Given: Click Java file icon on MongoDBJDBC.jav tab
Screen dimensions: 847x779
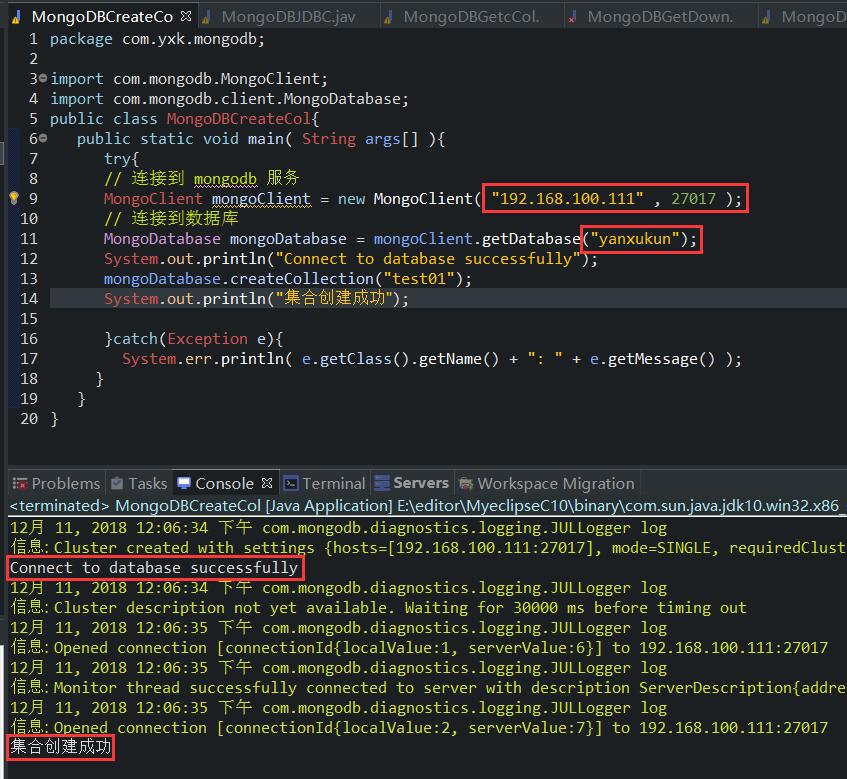Looking at the screenshot, I should pos(206,18).
